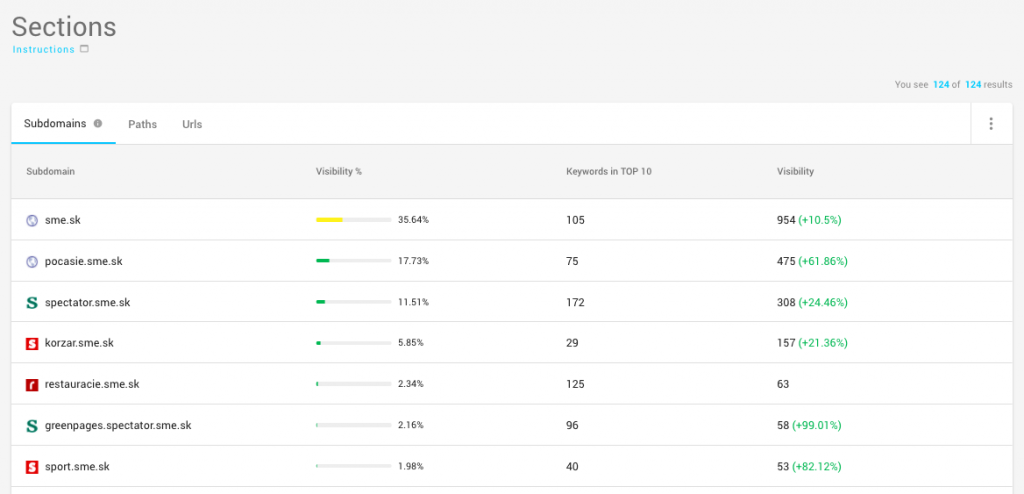Screen dimensions: 1024x494
Task: Click the window icon beside Instructions
Action: [84, 49]
